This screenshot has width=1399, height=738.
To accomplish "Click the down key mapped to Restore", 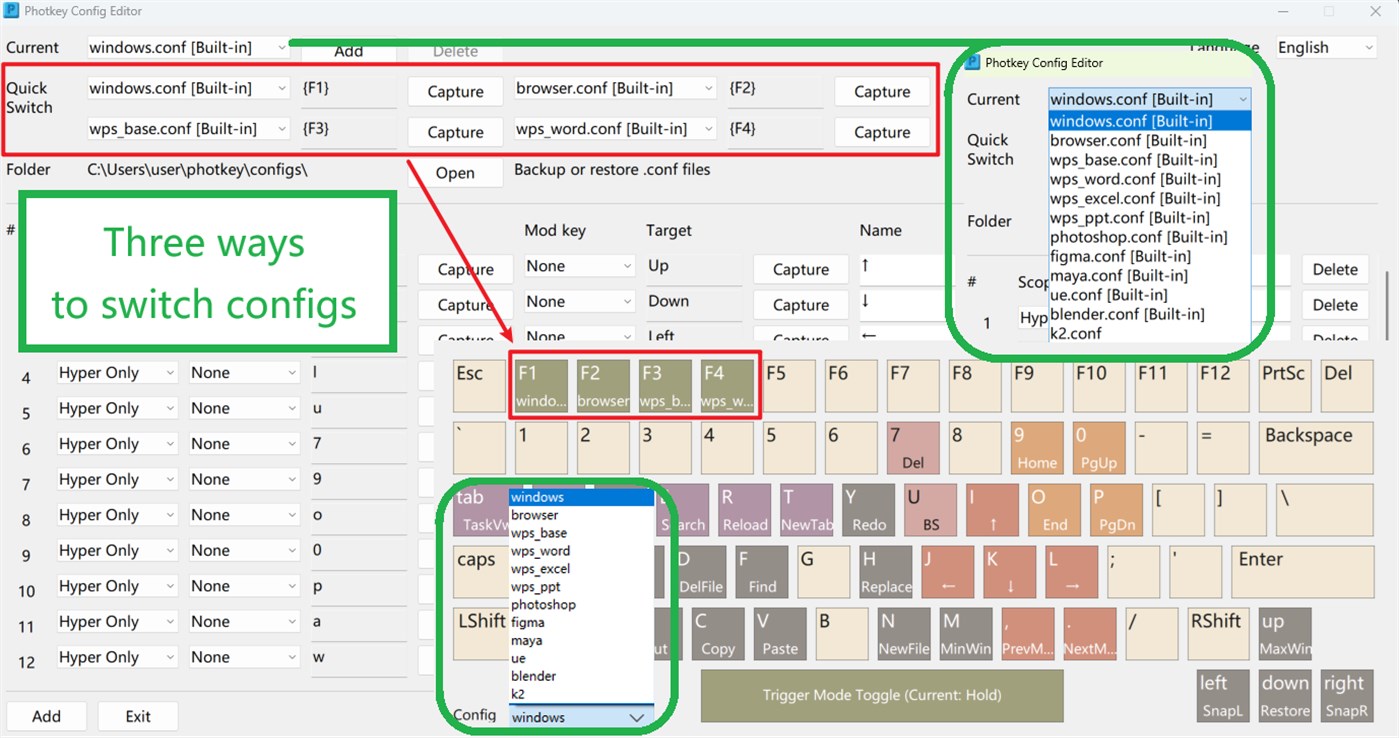I will [1285, 696].
